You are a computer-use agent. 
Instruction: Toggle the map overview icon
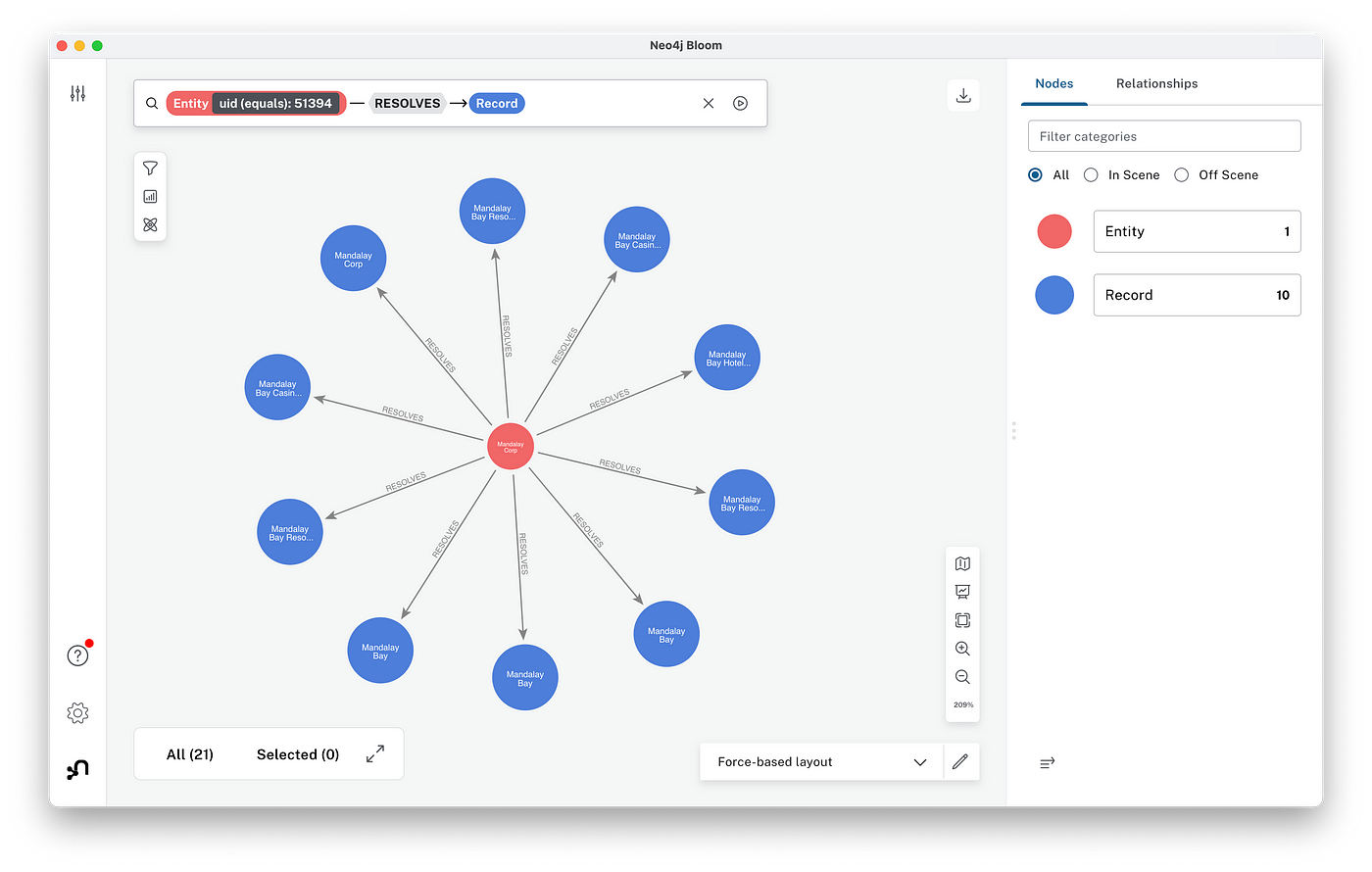(962, 563)
